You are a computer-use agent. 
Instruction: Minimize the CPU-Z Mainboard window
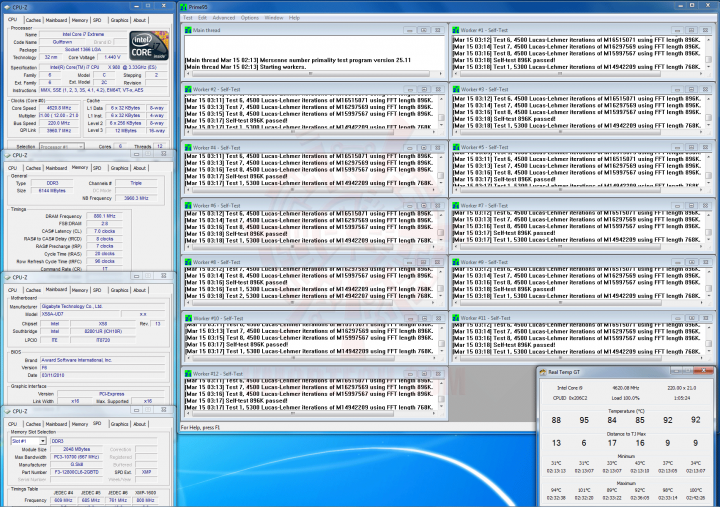tap(136, 276)
